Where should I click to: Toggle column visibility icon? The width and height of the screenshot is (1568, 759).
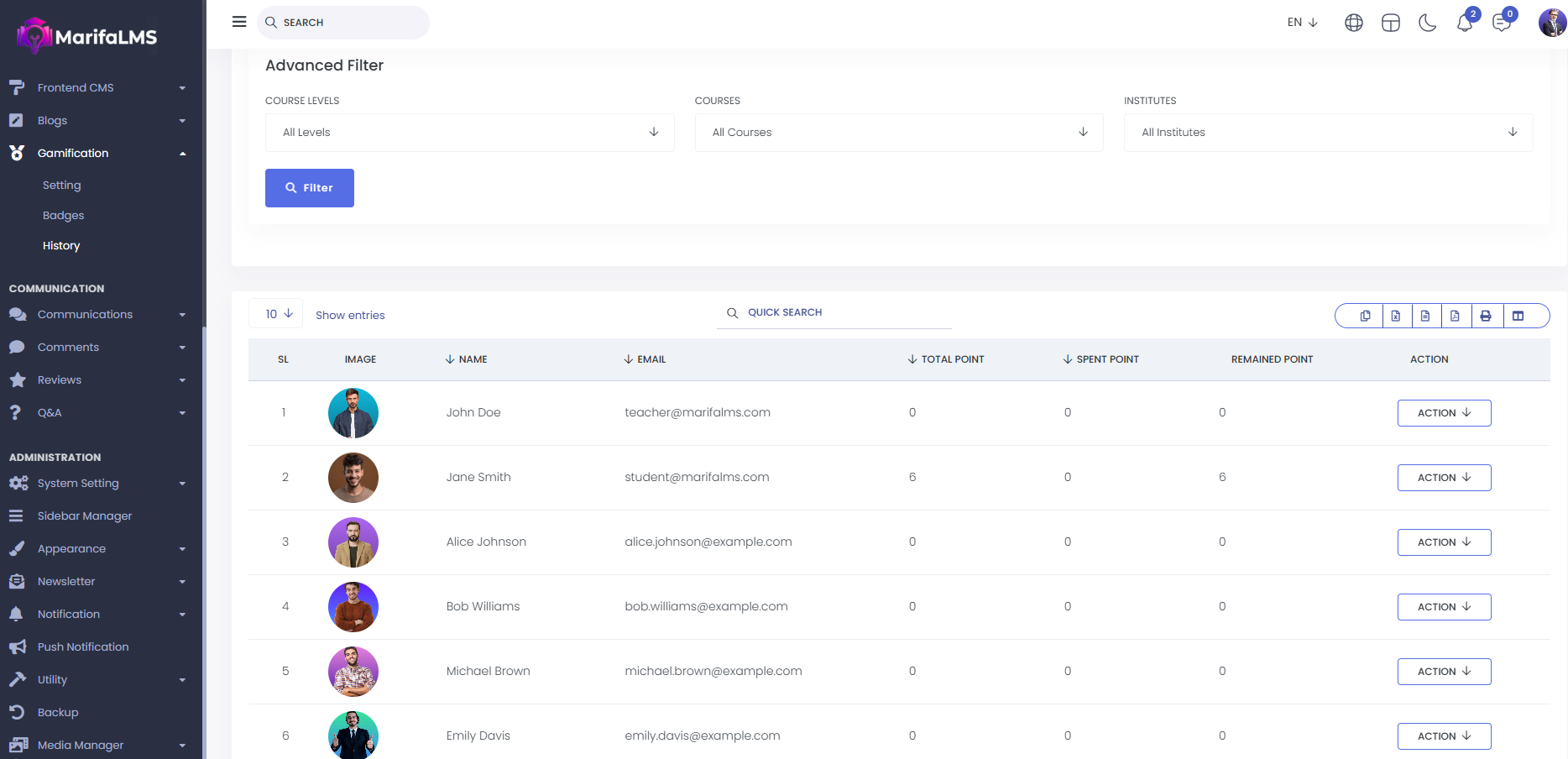click(x=1518, y=316)
